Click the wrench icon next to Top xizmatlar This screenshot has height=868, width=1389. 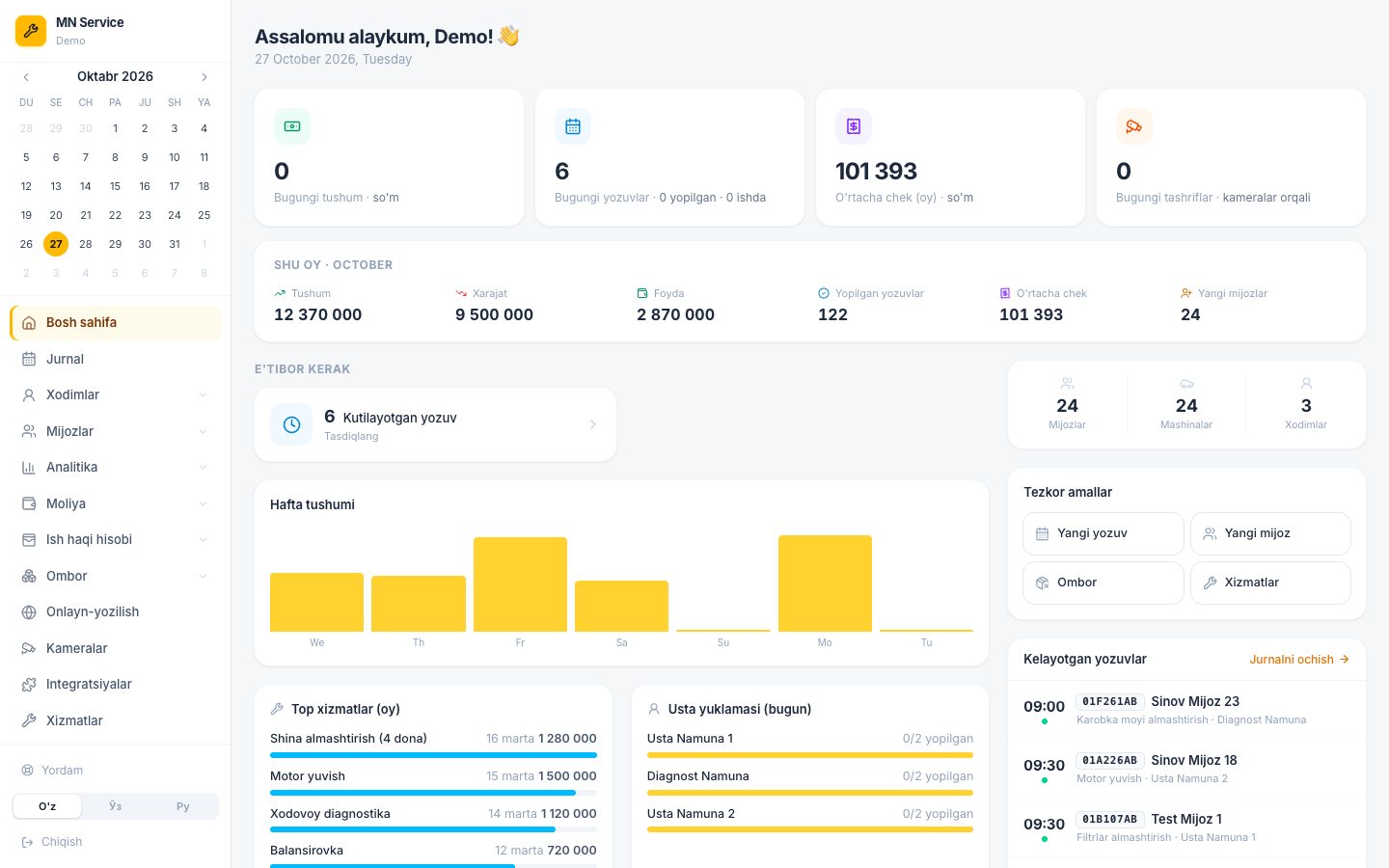[x=277, y=709]
